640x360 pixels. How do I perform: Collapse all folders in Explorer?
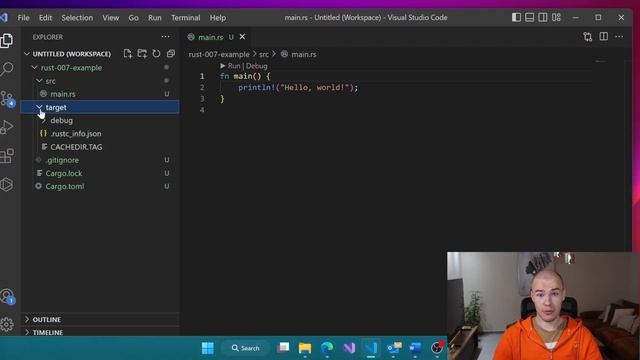pyautogui.click(x=171, y=53)
